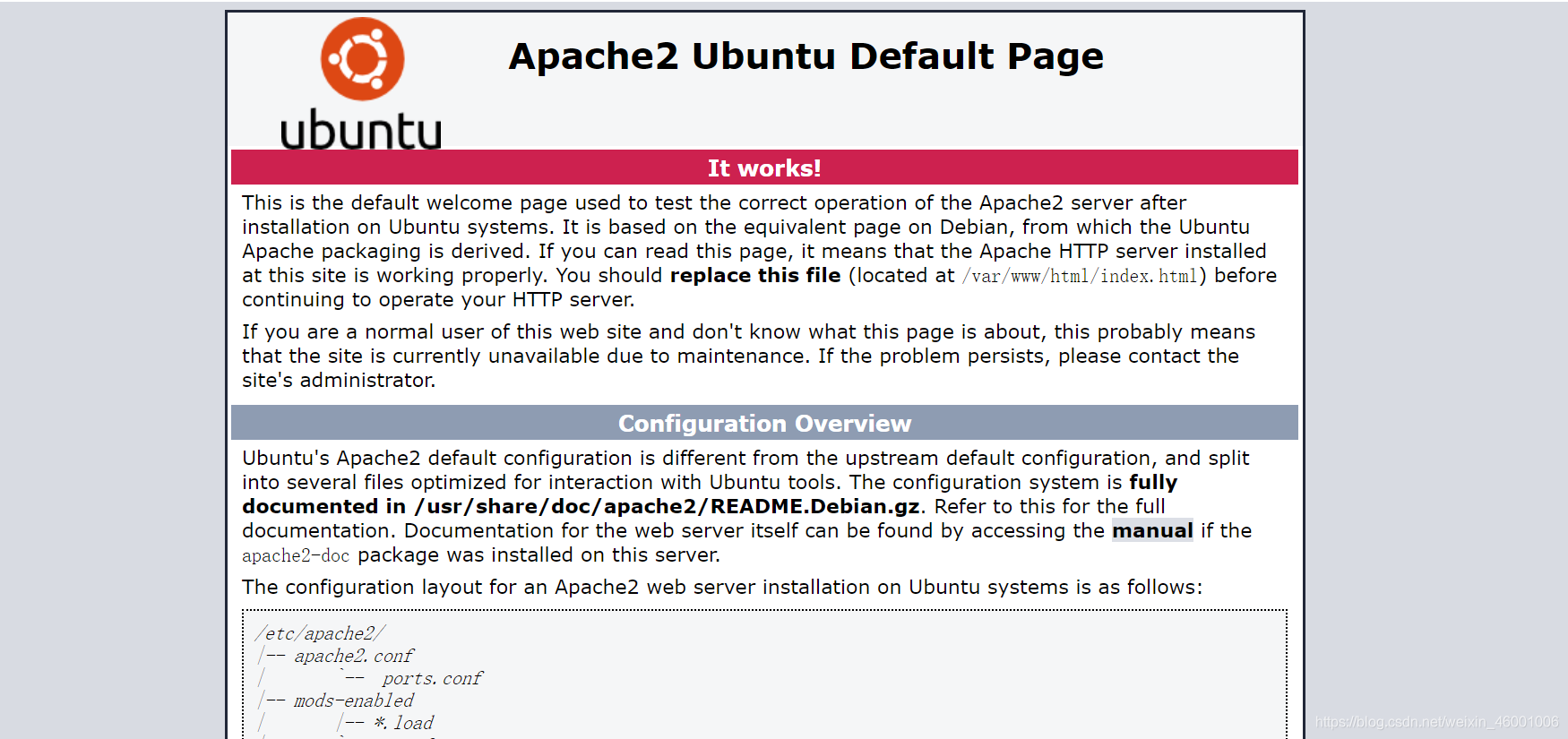Click 'If you are a normal user' paragraph
This screenshot has width=1568, height=739.
(x=748, y=357)
